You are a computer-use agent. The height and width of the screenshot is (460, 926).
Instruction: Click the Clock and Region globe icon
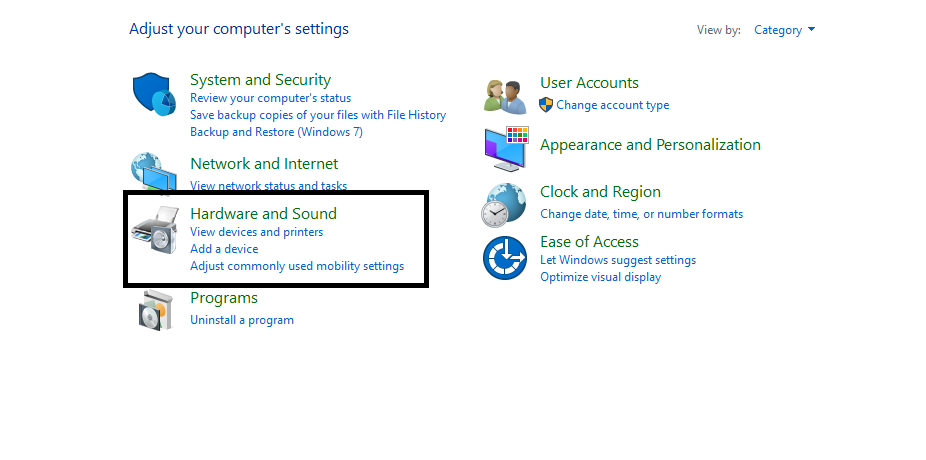(x=503, y=205)
